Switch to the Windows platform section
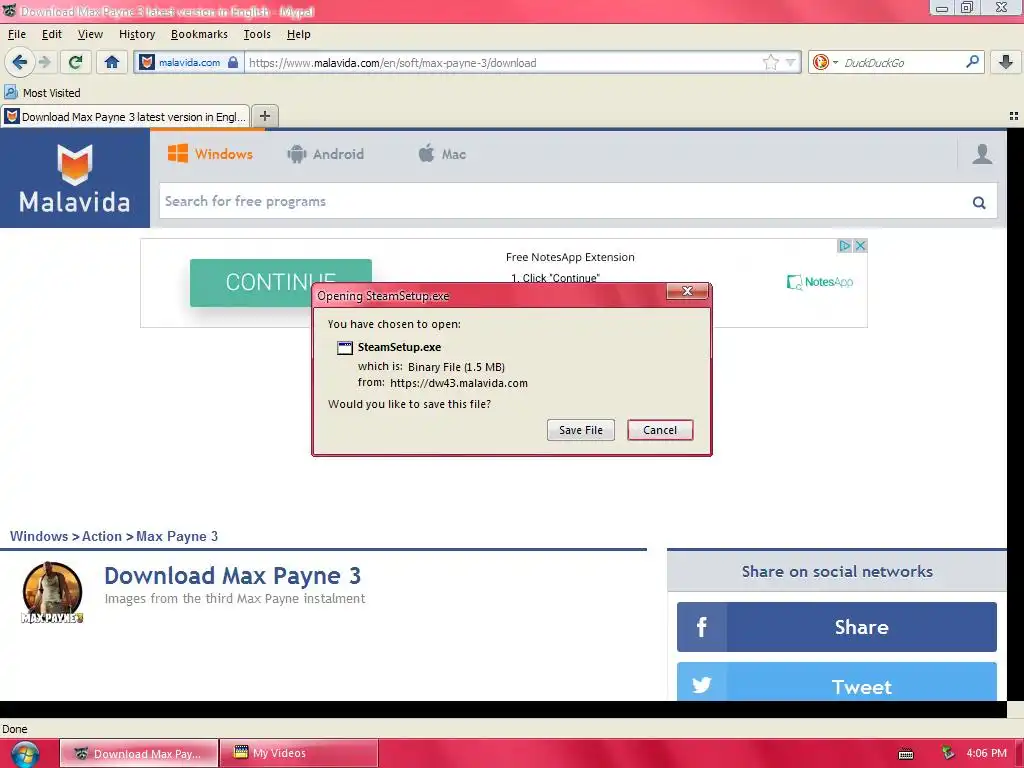The image size is (1024, 768). click(x=210, y=154)
